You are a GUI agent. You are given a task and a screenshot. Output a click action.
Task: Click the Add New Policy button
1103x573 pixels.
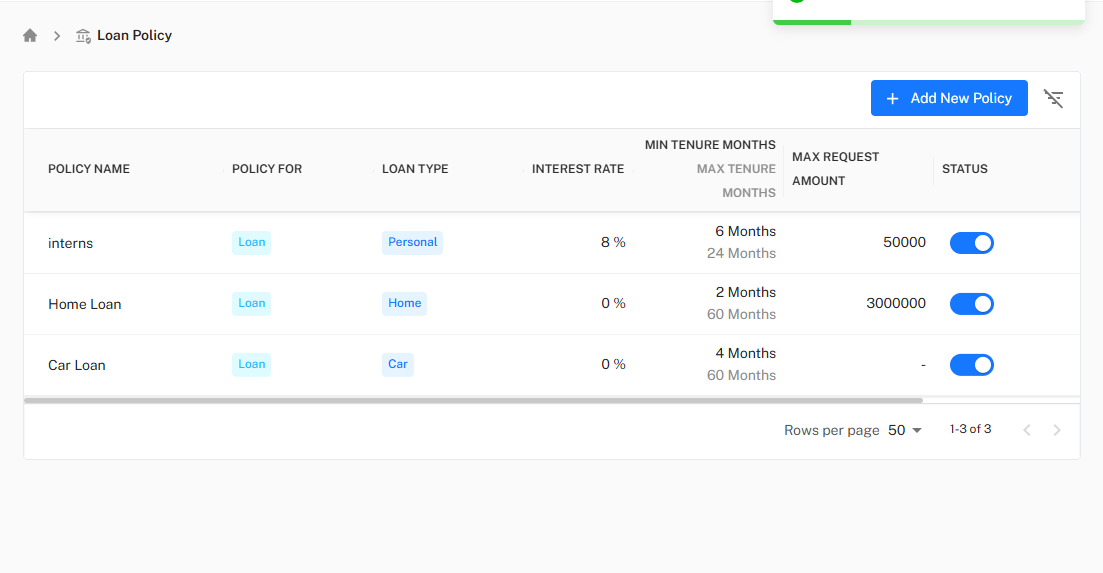click(949, 98)
